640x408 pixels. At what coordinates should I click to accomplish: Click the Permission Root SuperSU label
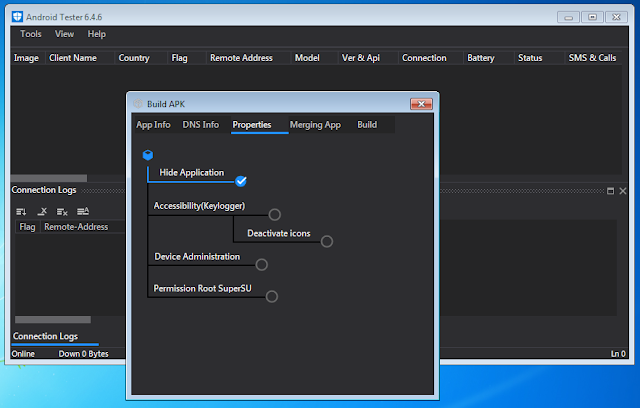point(202,288)
